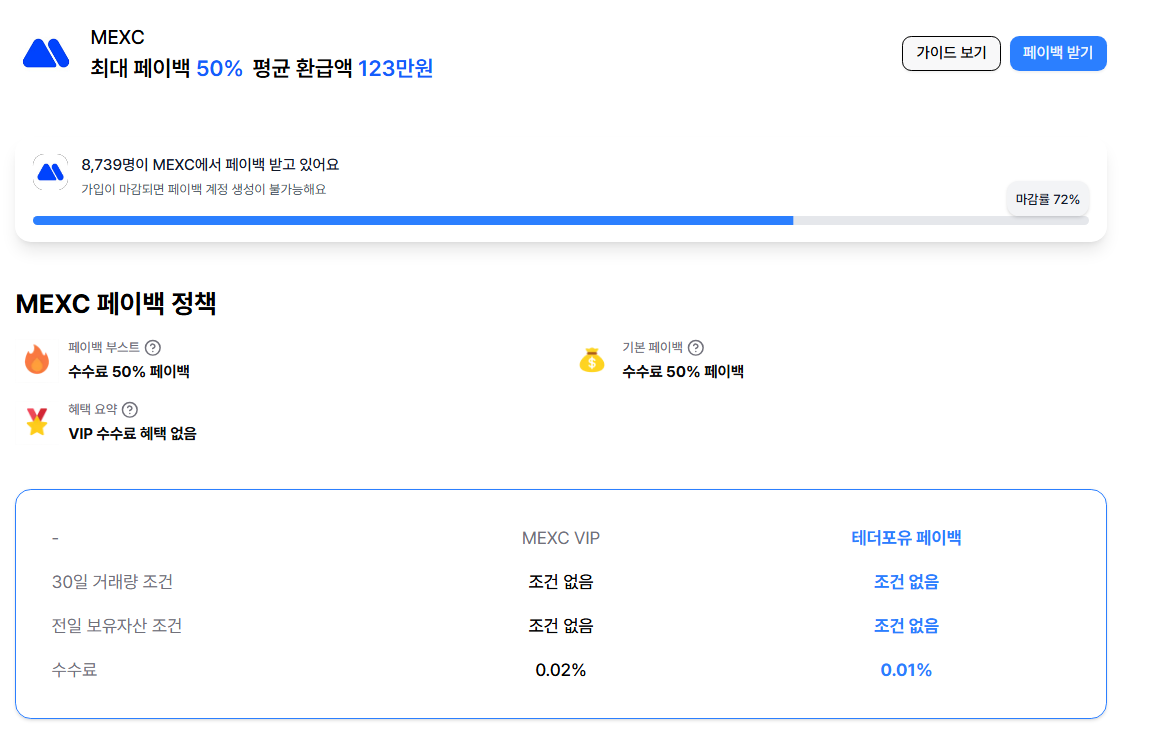Click the blue 0.01% fee value
The width and height of the screenshot is (1161, 747).
coord(906,670)
